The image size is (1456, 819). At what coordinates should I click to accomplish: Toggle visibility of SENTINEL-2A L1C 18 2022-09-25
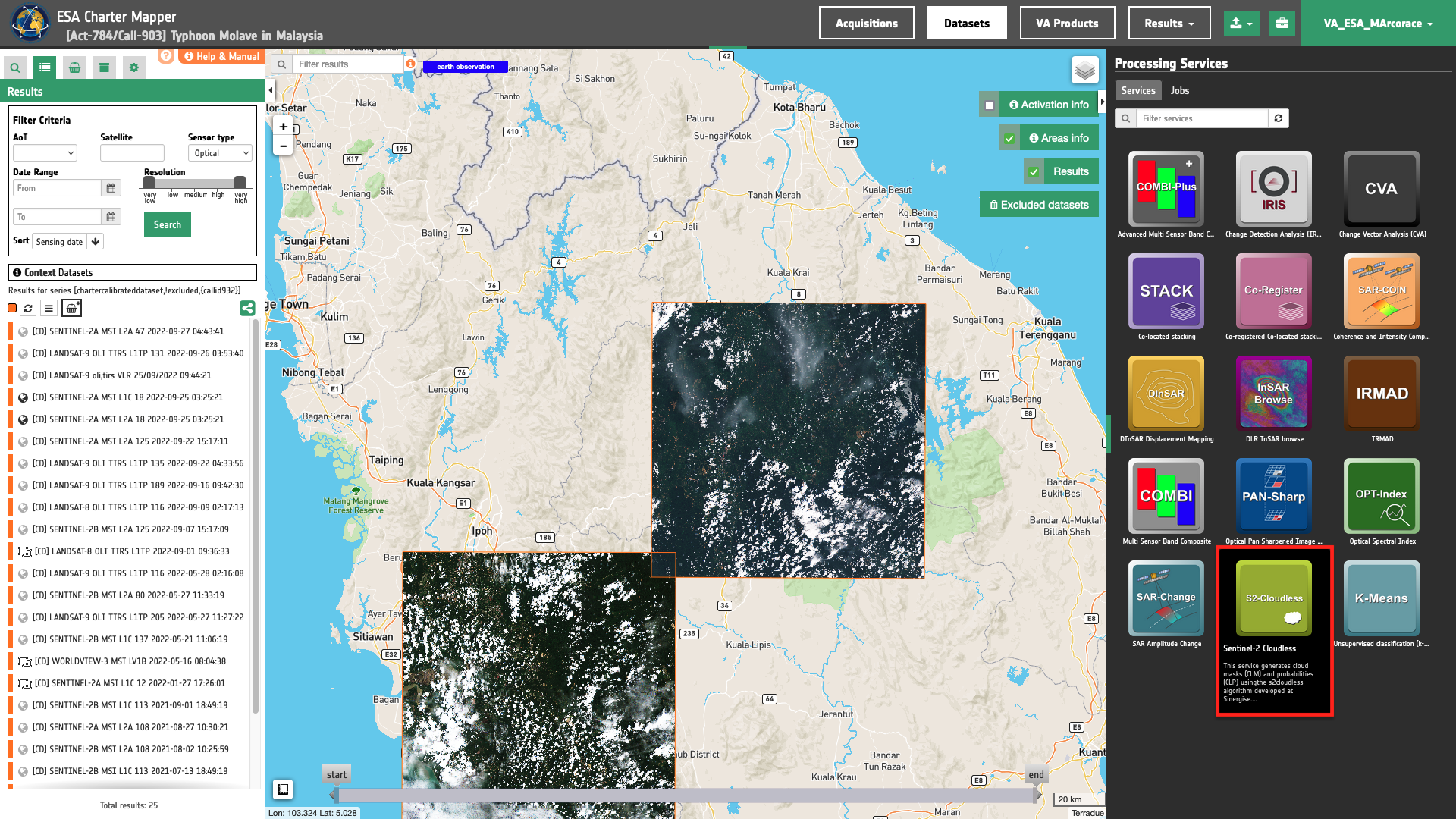(x=23, y=397)
